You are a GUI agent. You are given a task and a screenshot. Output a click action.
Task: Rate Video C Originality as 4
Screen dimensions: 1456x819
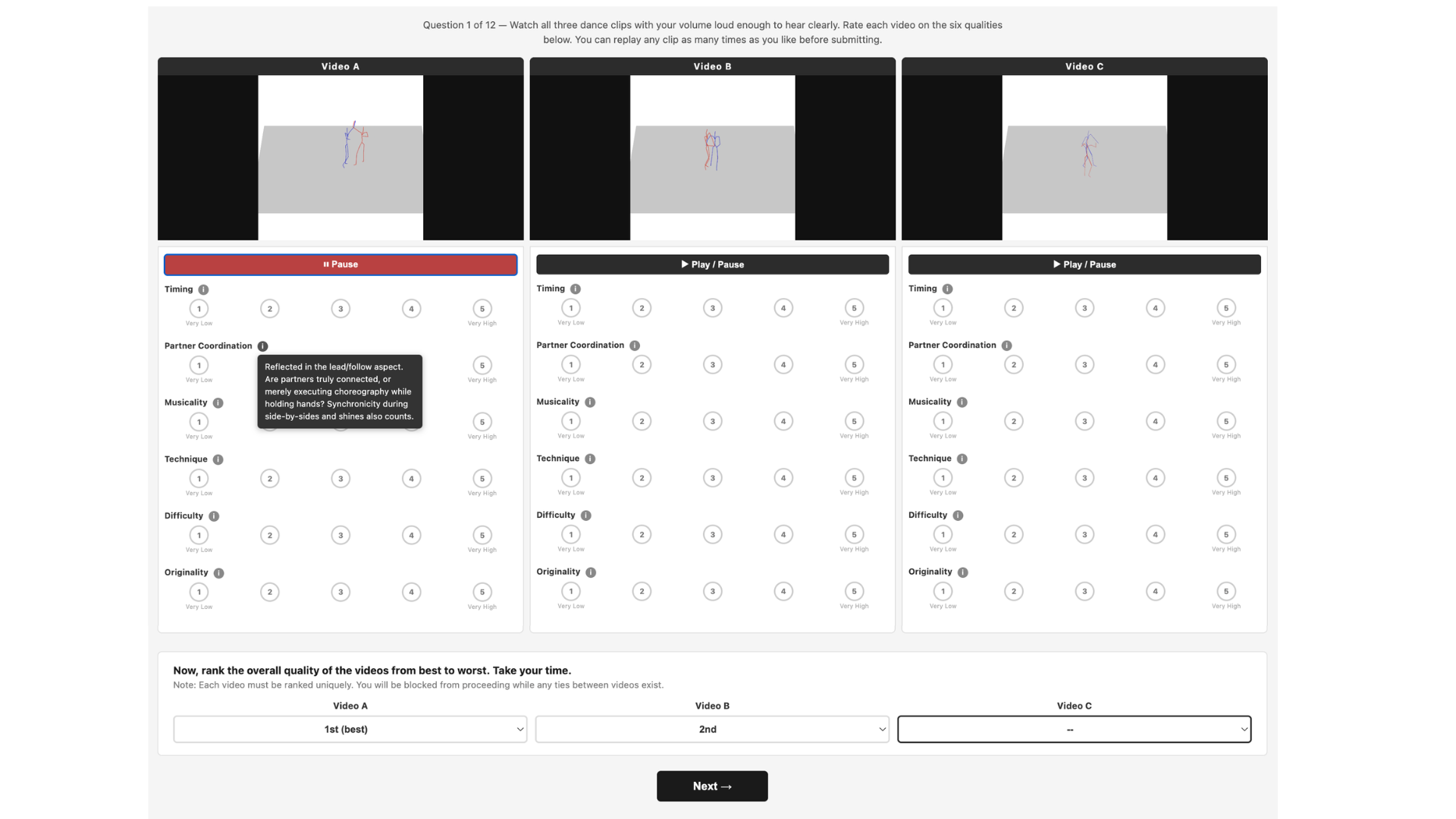tap(1155, 591)
